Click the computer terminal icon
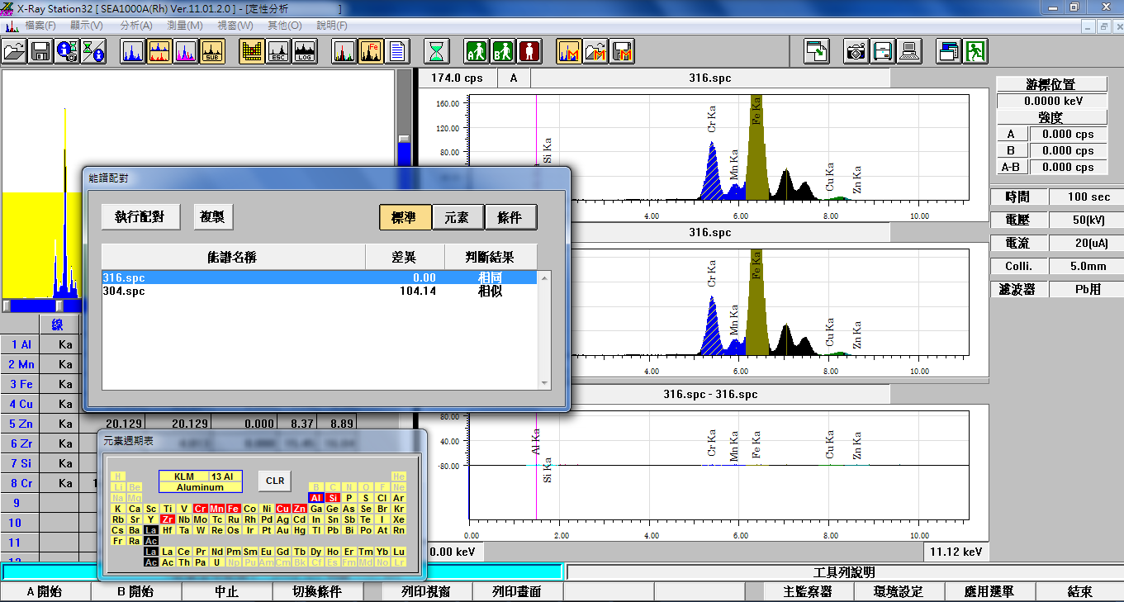The height and width of the screenshot is (602, 1124). click(x=910, y=52)
